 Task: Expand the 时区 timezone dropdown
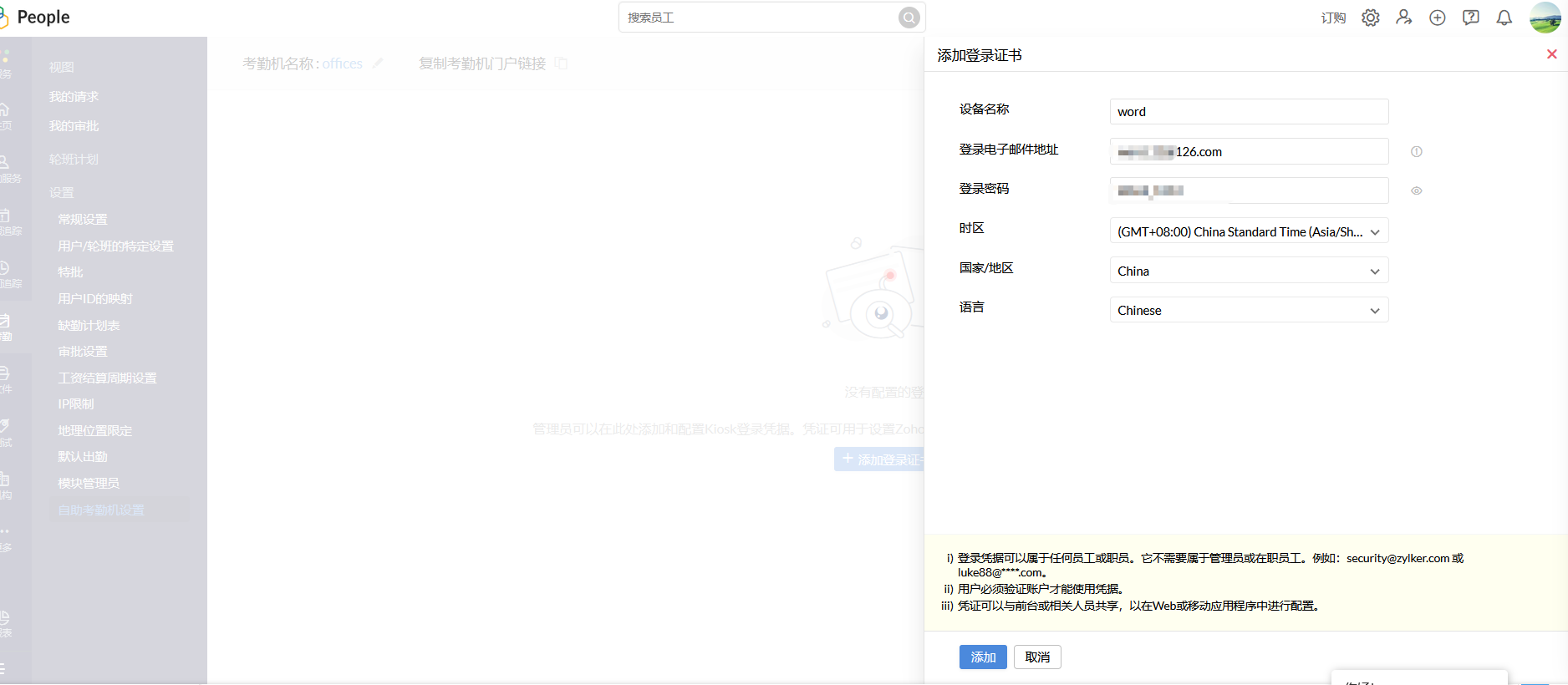1249,231
